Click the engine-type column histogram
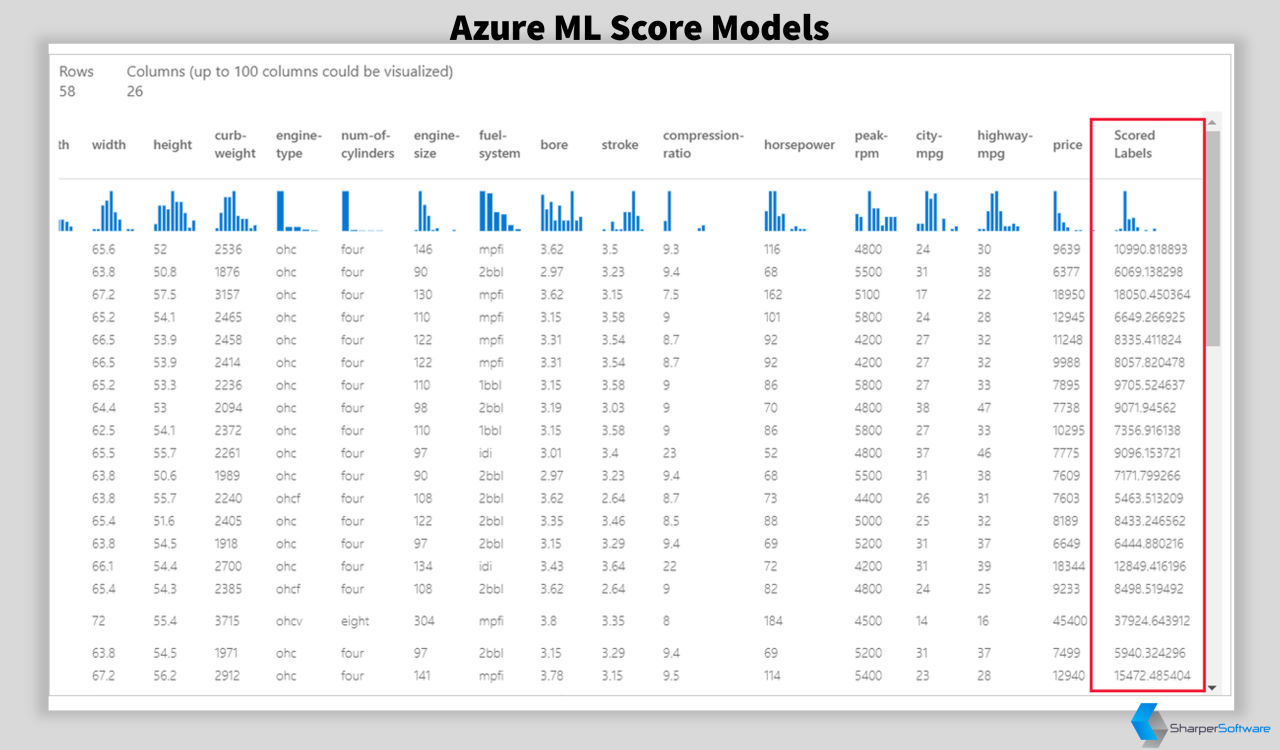 click(x=297, y=211)
